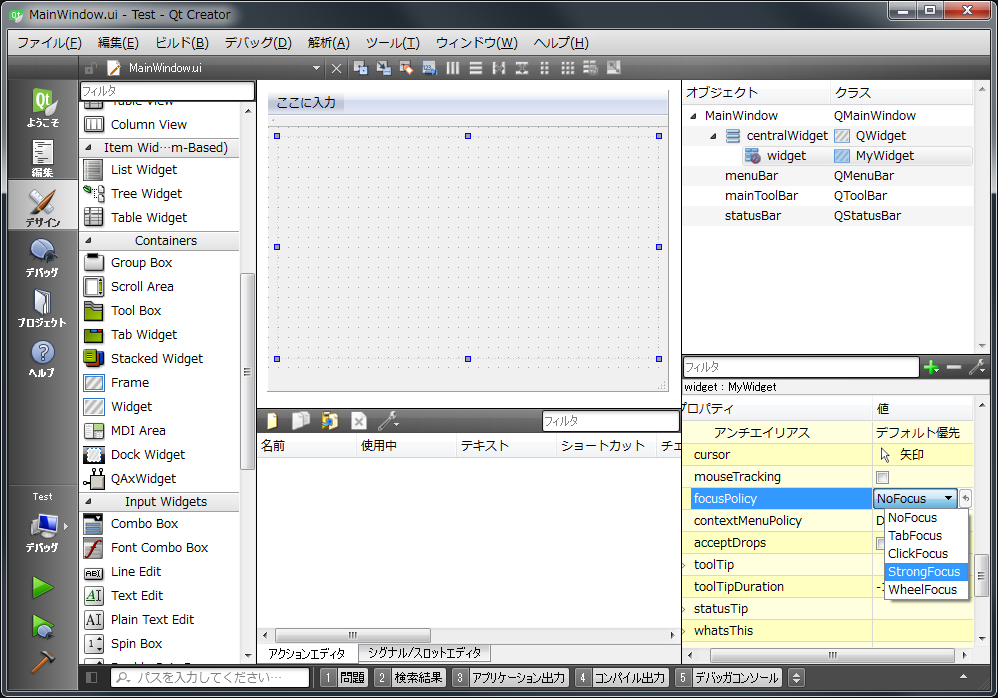The image size is (998, 698).
Task: Paste action icon in Action Editor
Action: [330, 421]
